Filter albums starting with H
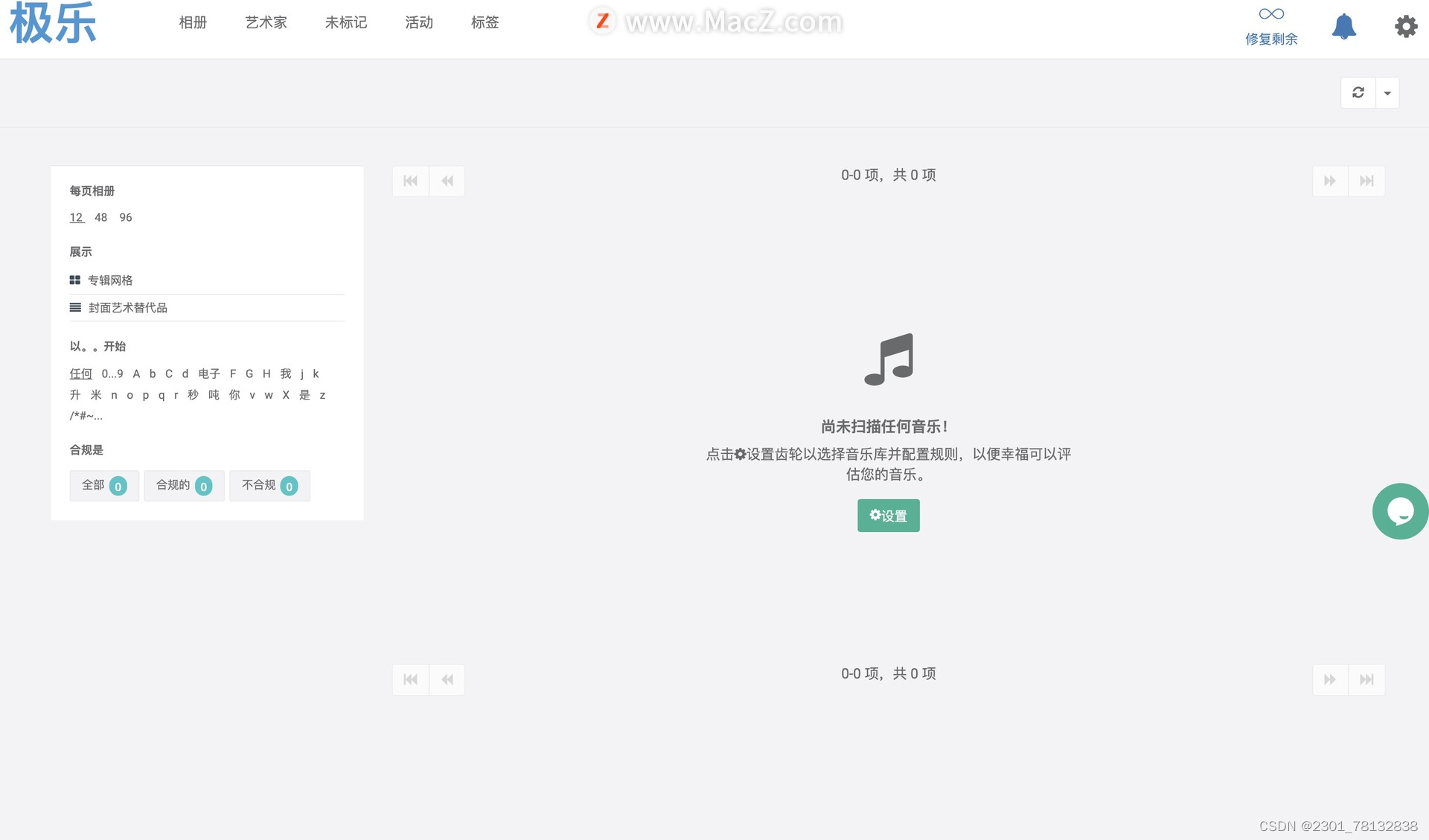This screenshot has height=840, width=1429. click(x=266, y=373)
